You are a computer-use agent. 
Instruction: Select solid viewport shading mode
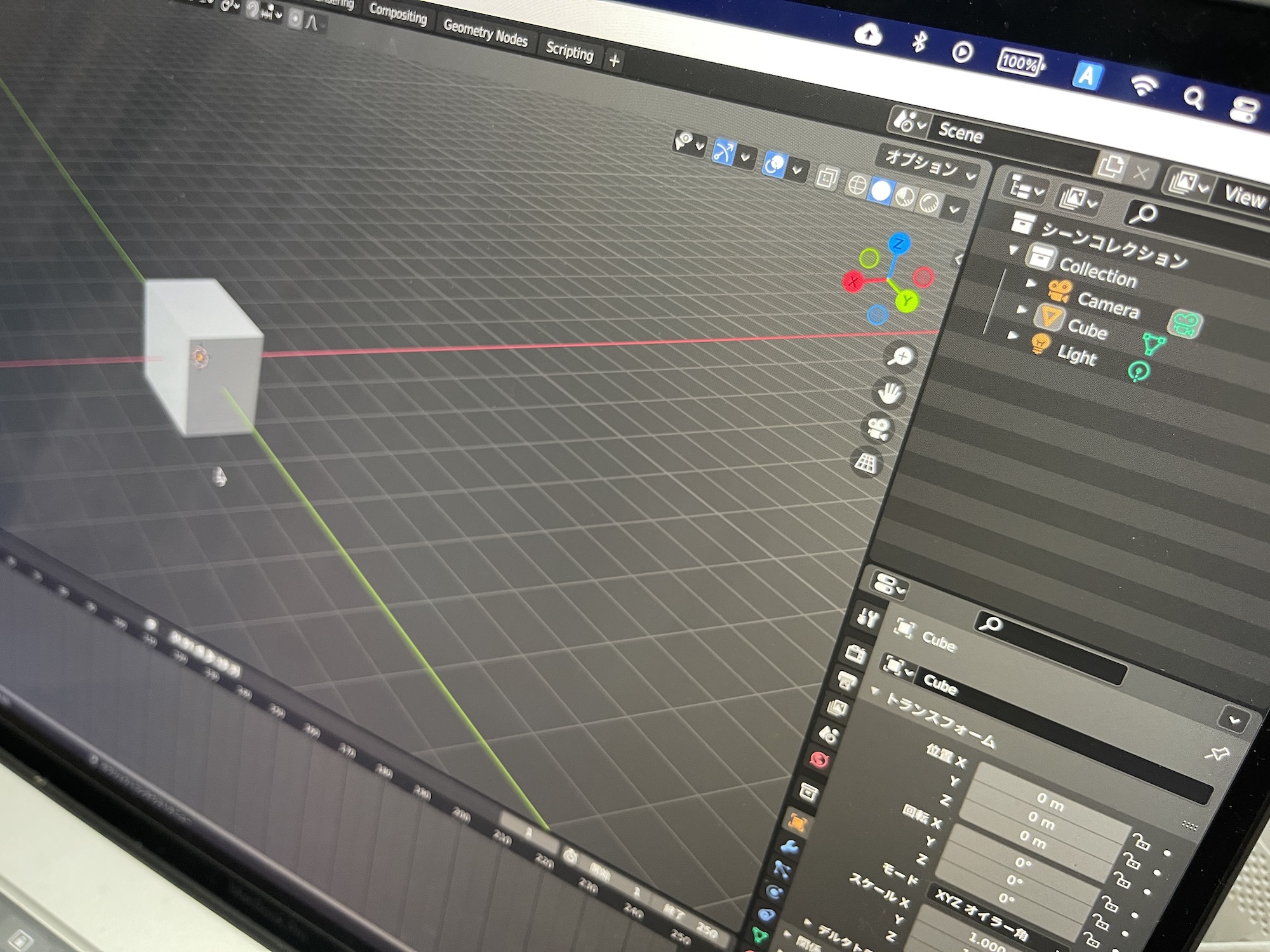(881, 191)
